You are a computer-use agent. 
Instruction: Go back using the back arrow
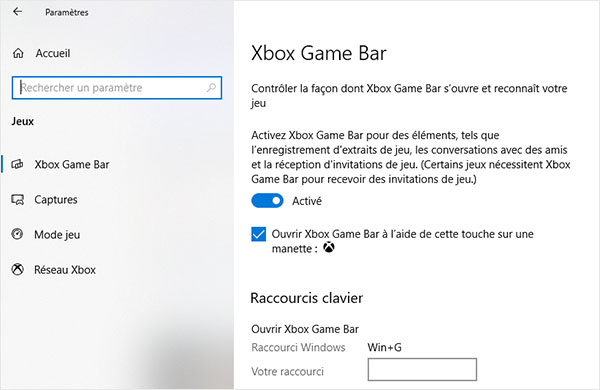click(x=18, y=12)
